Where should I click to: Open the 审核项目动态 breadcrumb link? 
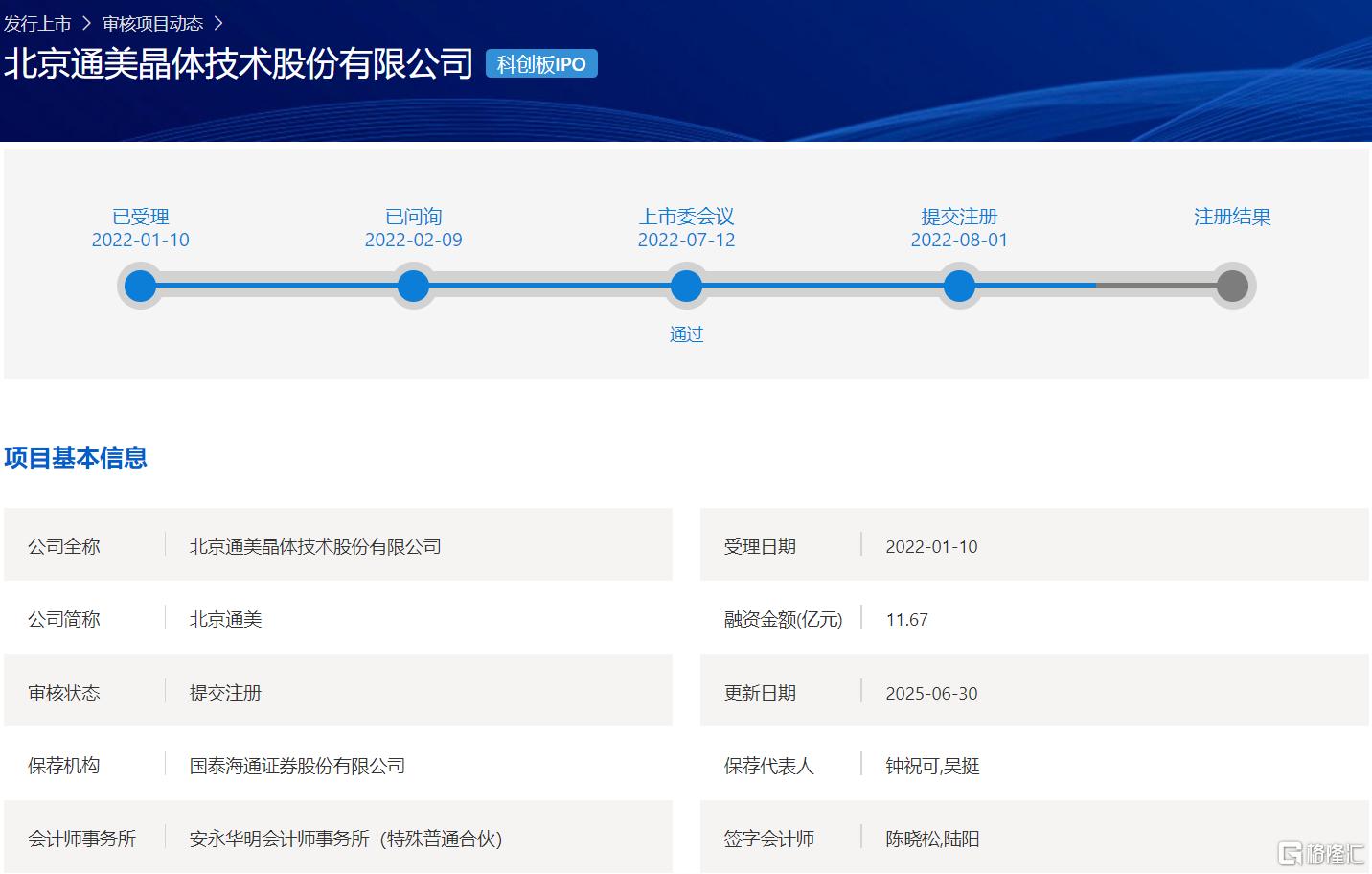coord(152,24)
